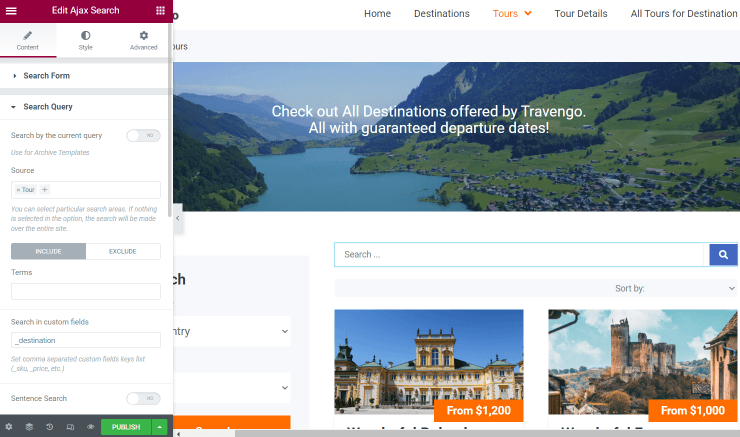Click the Publish button
The width and height of the screenshot is (740, 437).
(126, 427)
